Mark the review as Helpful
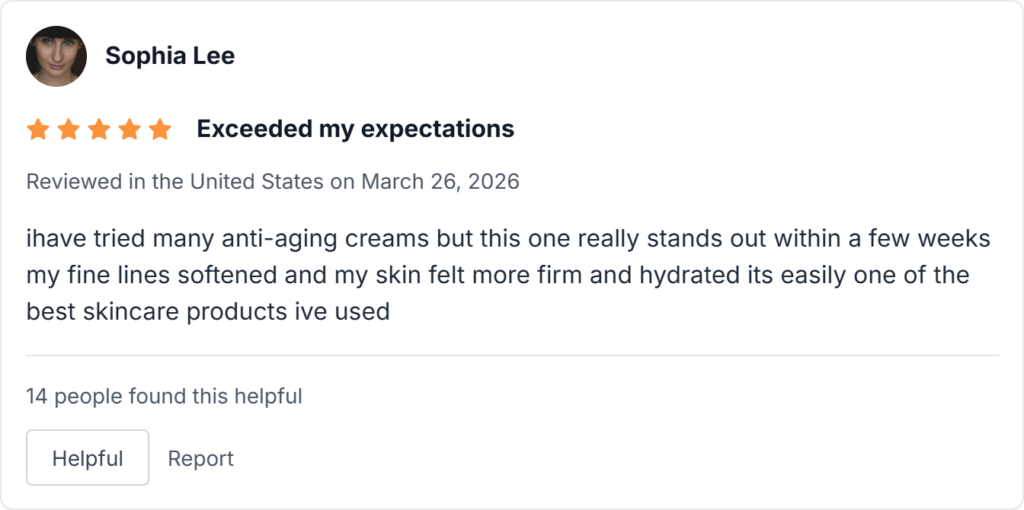1024x510 pixels. [x=88, y=458]
